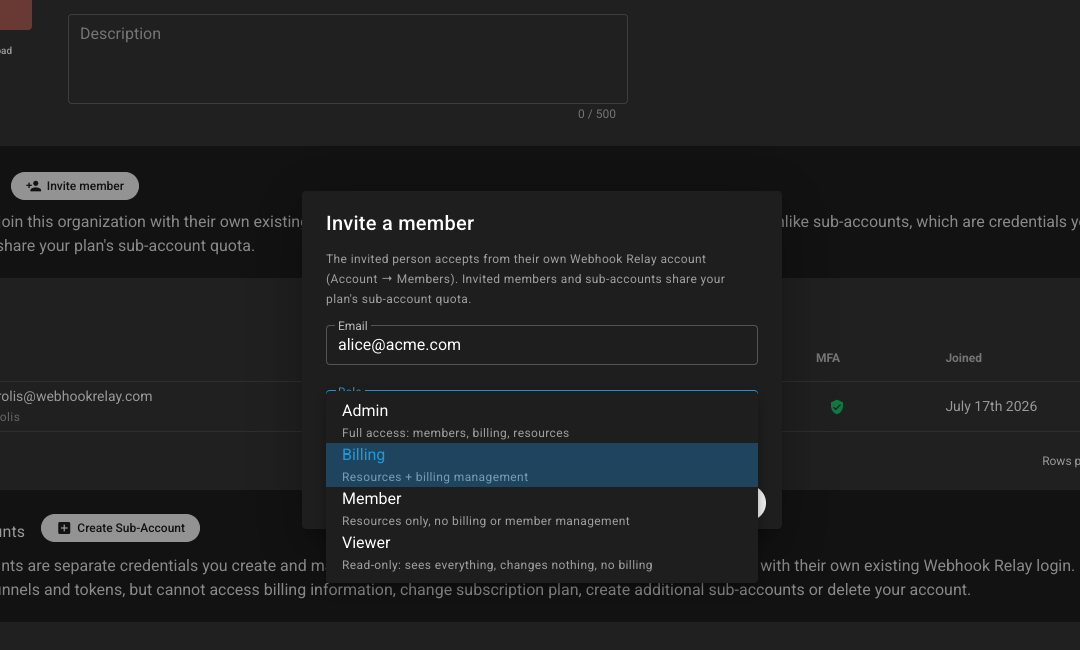Click the July 17th 2026 joined date
The height and width of the screenshot is (650, 1080).
[991, 406]
